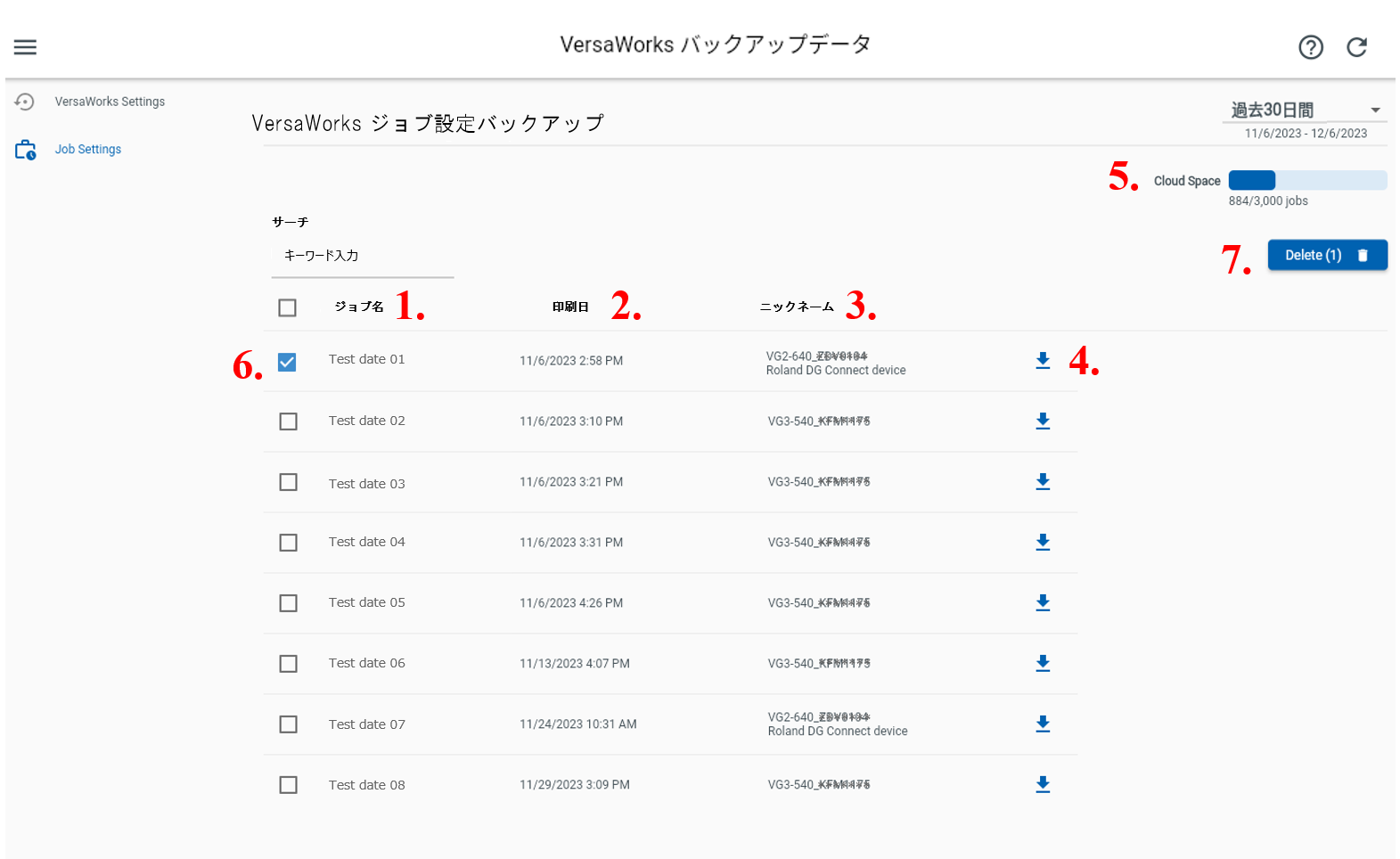The height and width of the screenshot is (859, 1400).
Task: Uncheck the Test date 01 checkbox
Action: (x=287, y=362)
